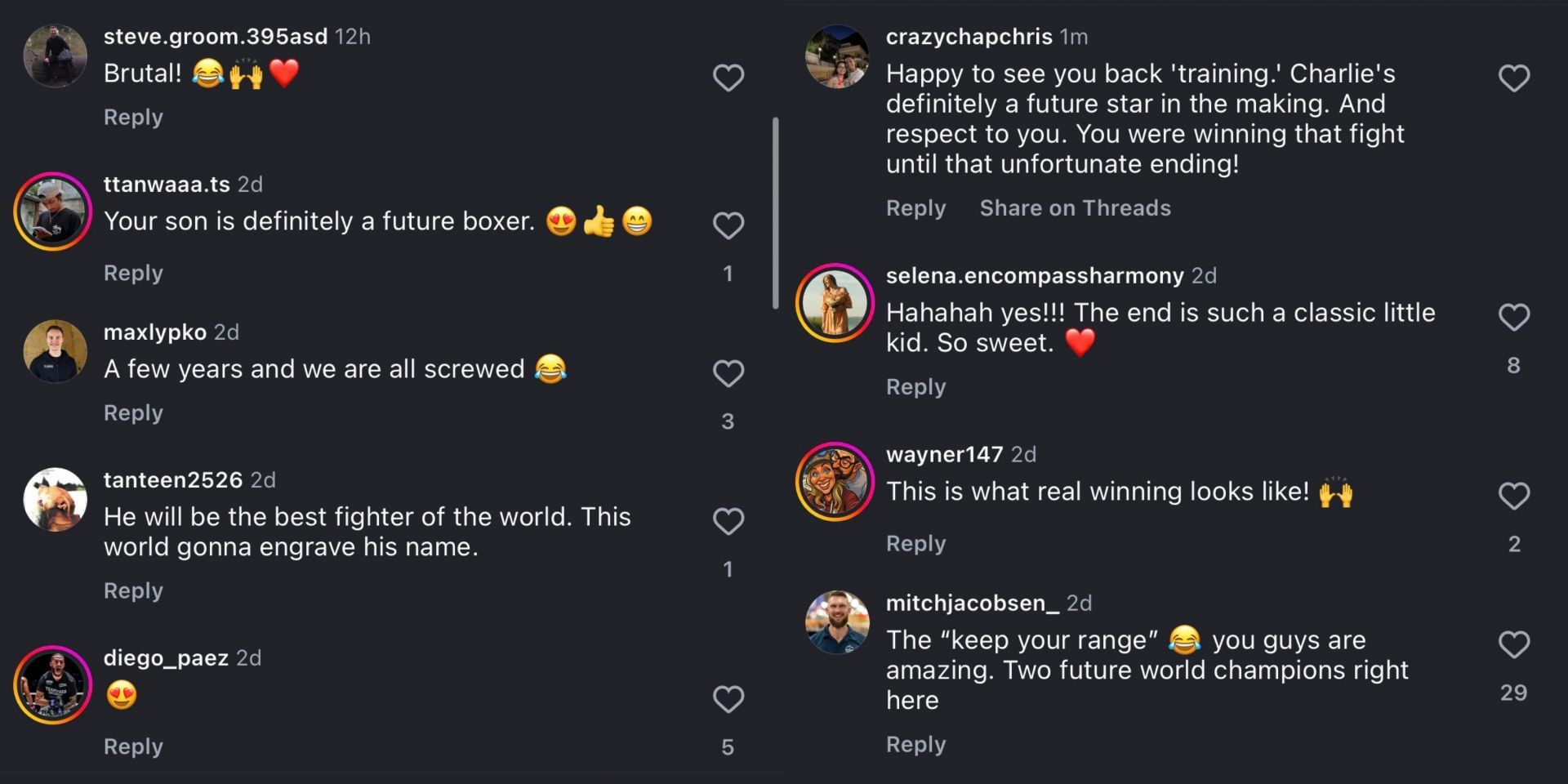This screenshot has width=1568, height=784.
Task: Like crazychapchris's training comment
Action: (x=1515, y=76)
